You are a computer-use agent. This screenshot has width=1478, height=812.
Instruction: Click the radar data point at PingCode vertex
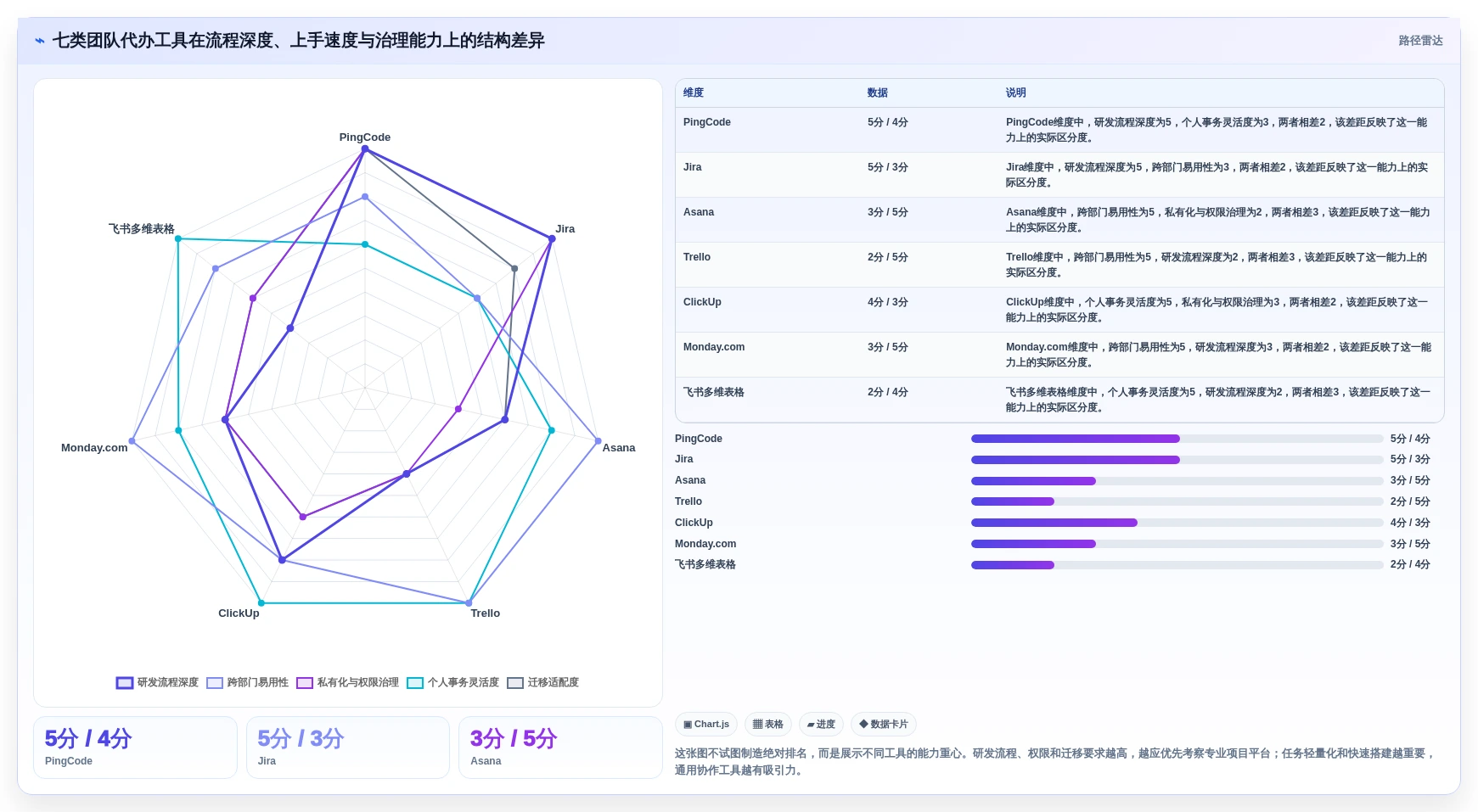tap(365, 149)
